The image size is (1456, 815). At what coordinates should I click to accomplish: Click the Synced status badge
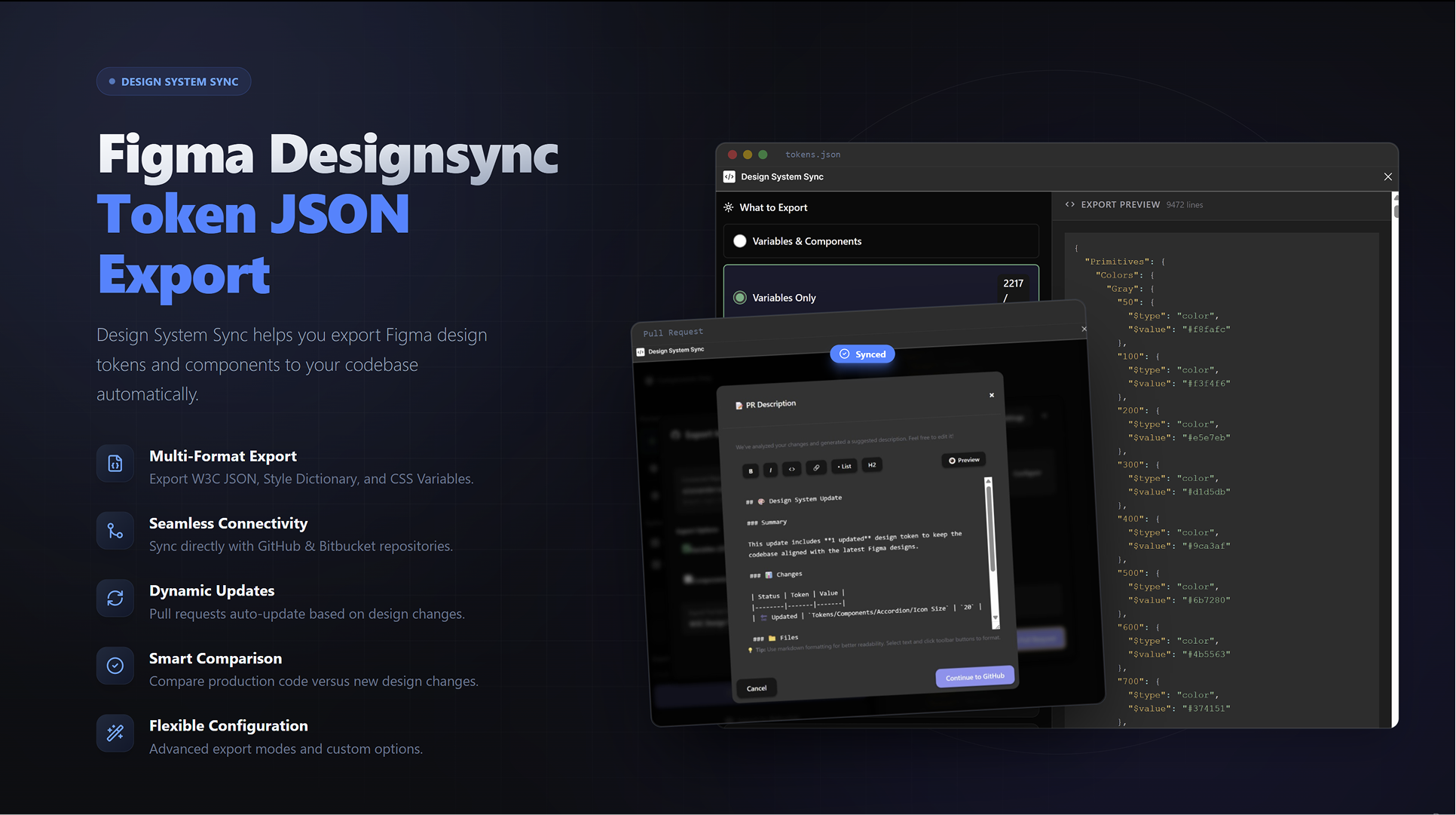coord(862,354)
